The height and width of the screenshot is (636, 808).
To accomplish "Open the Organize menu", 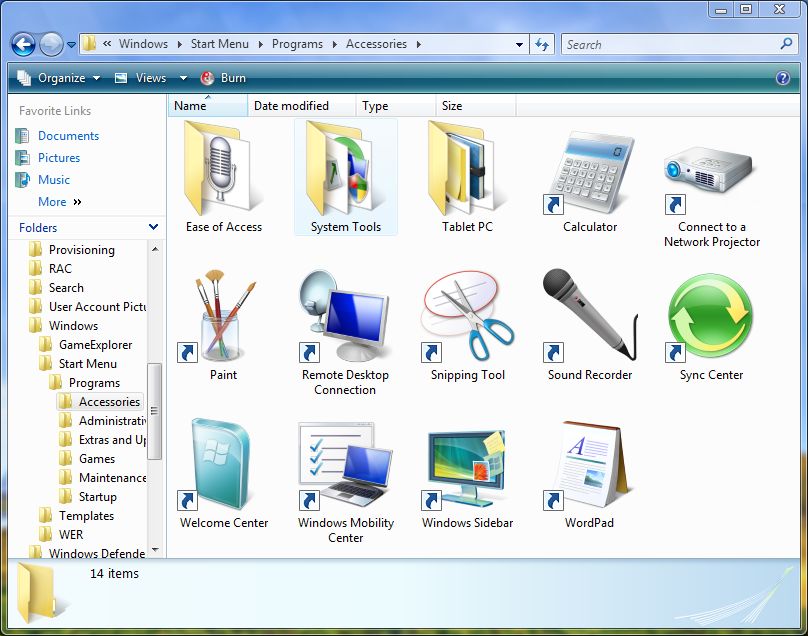I will coord(58,78).
